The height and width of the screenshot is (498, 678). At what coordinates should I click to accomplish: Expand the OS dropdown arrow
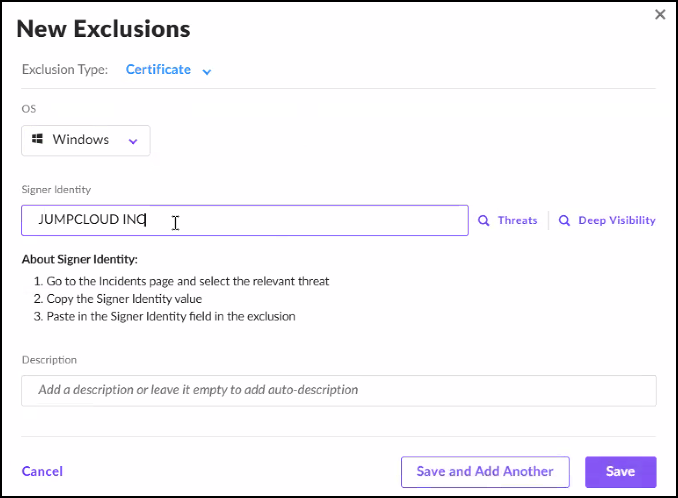[133, 141]
